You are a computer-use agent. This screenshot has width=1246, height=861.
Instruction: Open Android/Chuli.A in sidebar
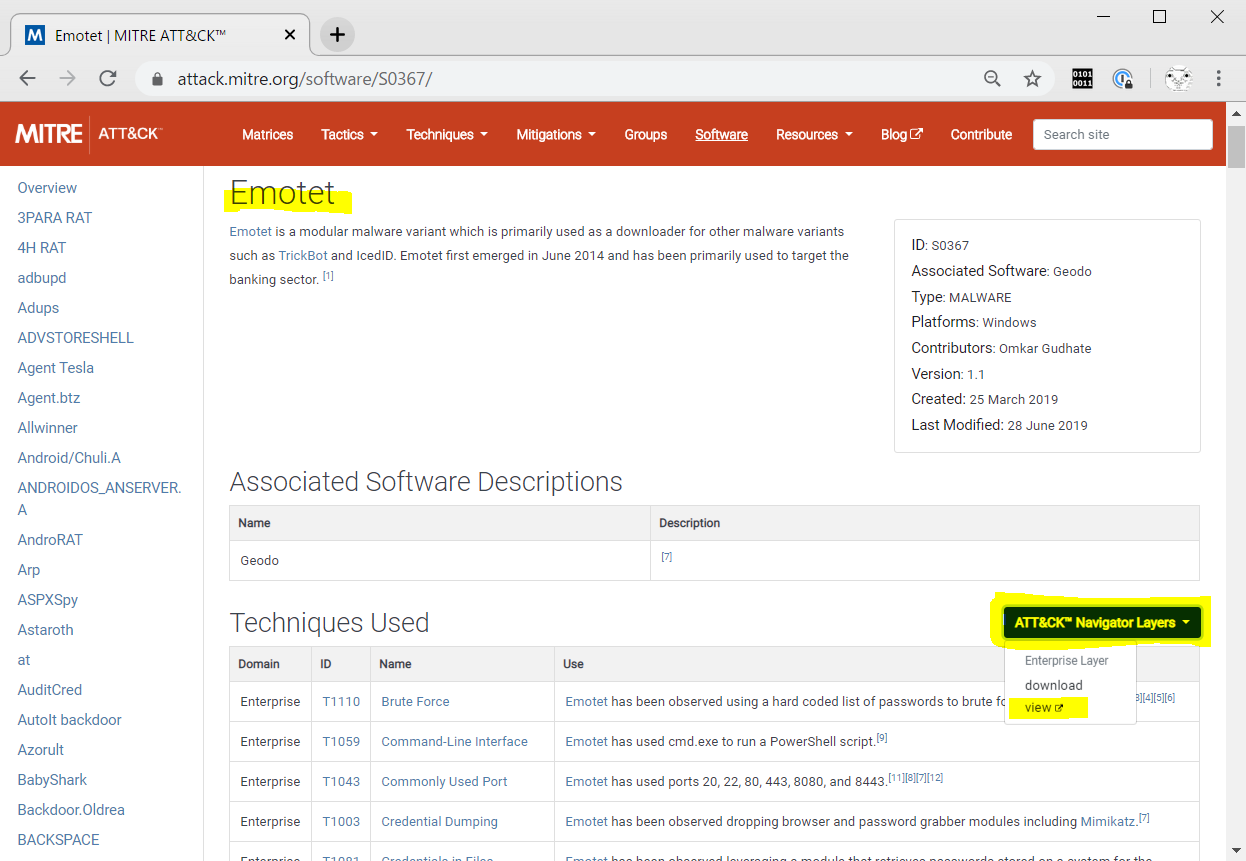tap(69, 458)
